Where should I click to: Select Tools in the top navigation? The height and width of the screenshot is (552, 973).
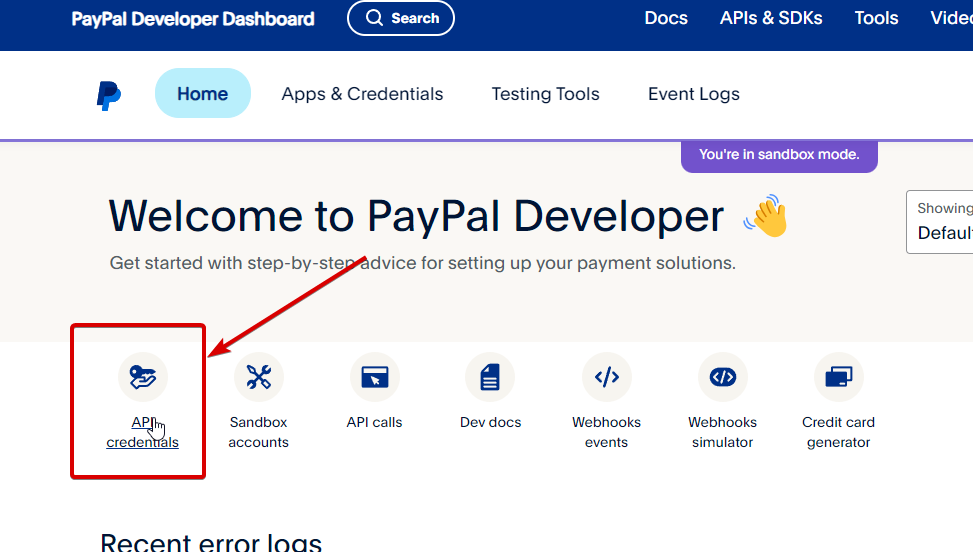tap(876, 18)
